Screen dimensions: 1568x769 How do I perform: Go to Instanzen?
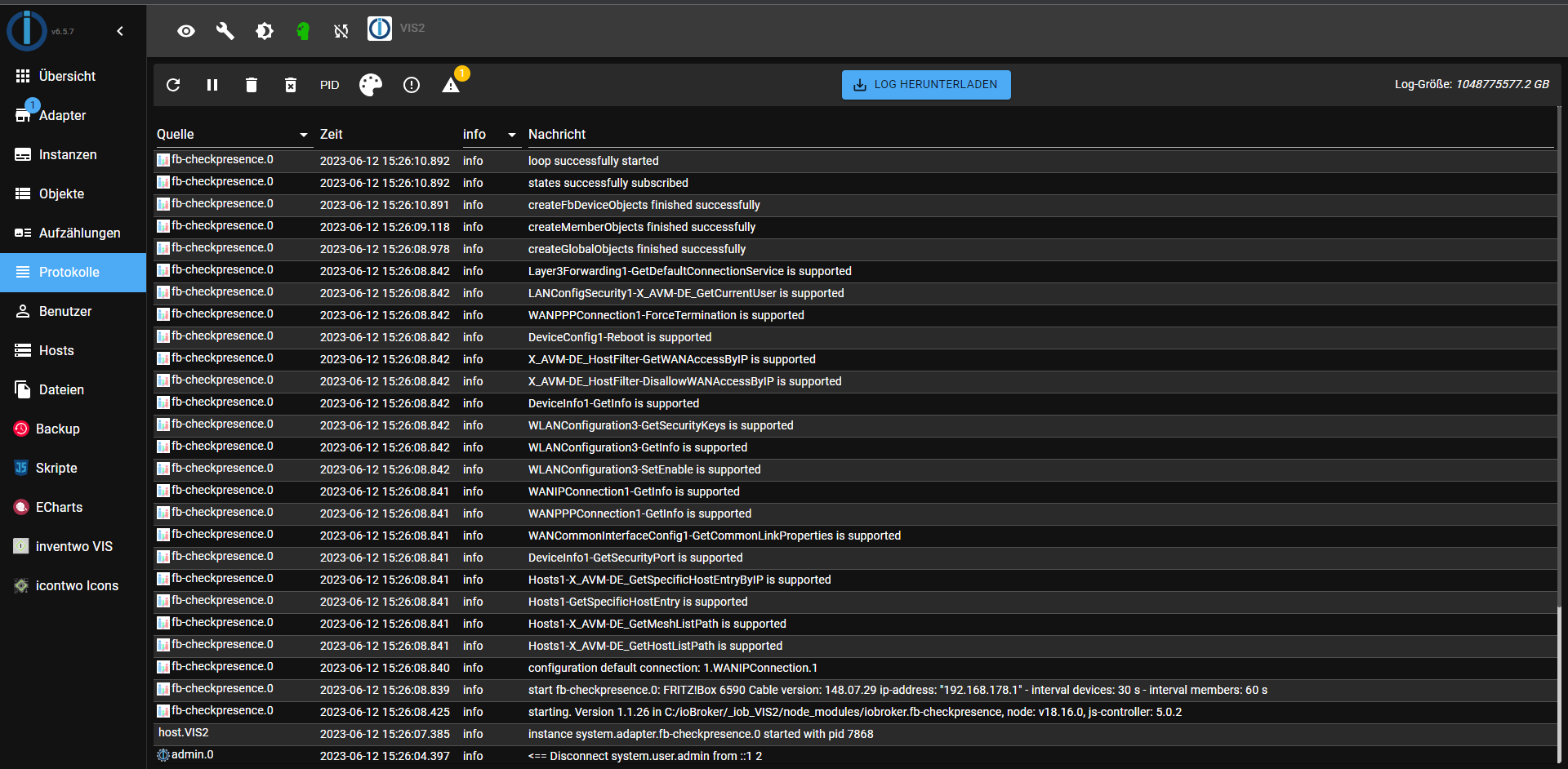[x=73, y=154]
